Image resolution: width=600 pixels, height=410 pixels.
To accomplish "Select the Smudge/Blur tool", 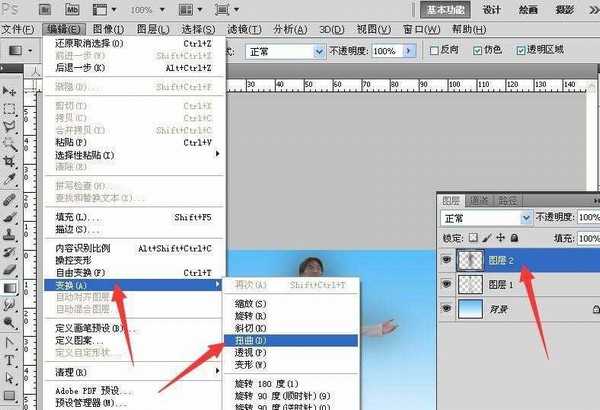I will [9, 305].
